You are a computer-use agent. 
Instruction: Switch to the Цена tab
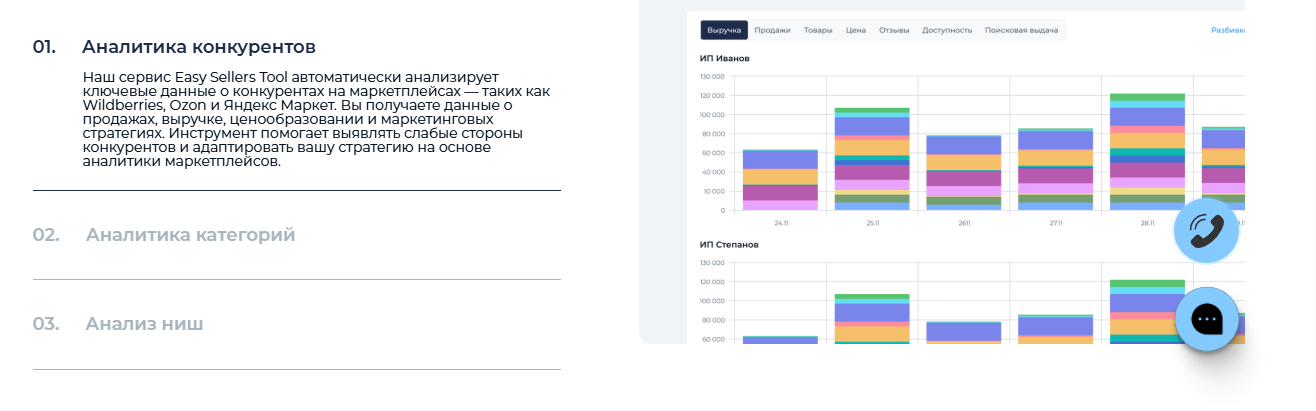point(855,30)
